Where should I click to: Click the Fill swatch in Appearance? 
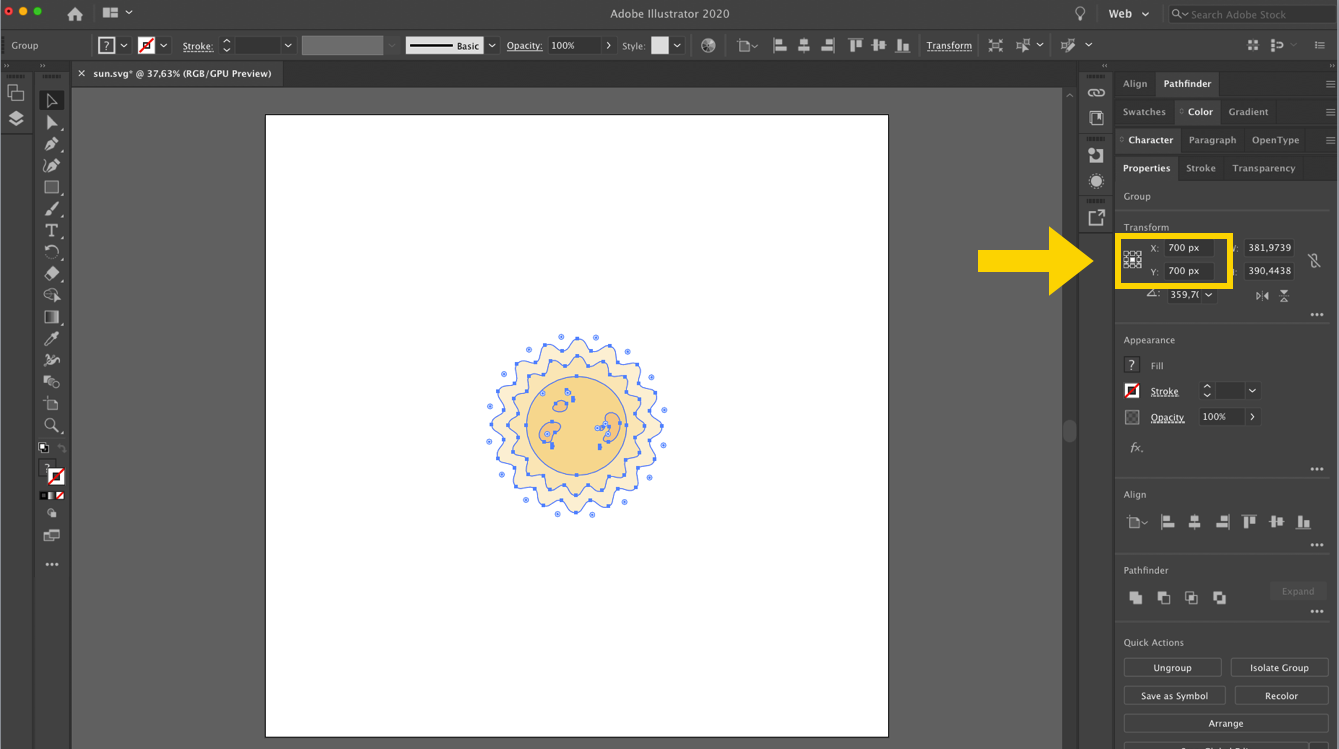1132,365
